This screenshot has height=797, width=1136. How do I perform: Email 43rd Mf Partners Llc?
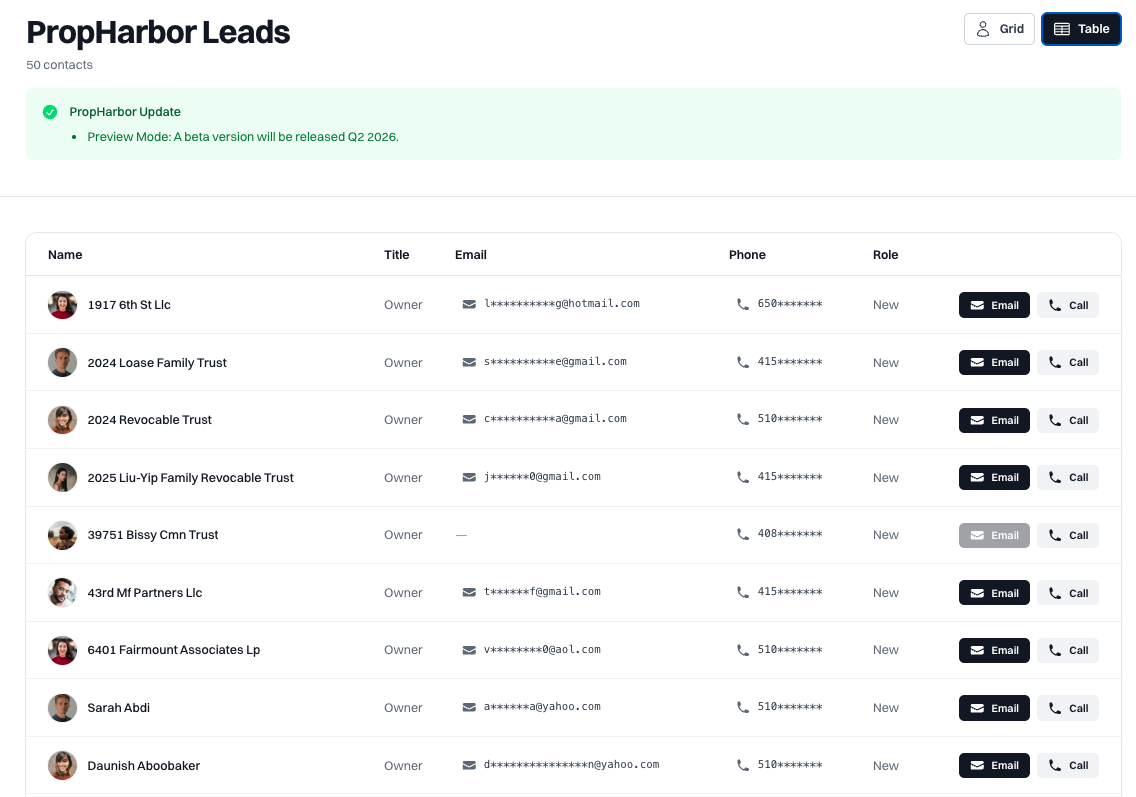tap(994, 593)
